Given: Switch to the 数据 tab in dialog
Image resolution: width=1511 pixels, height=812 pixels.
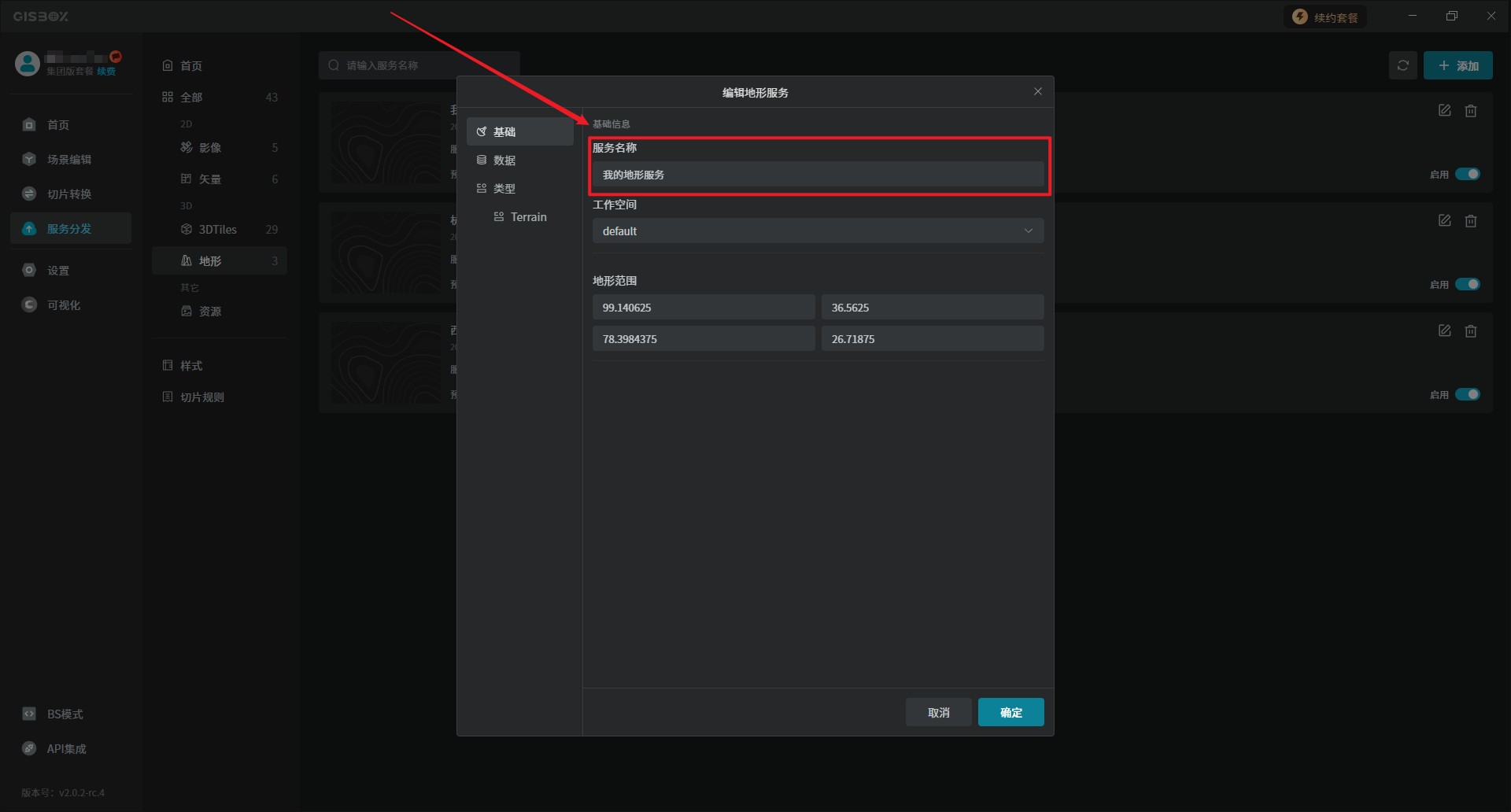Looking at the screenshot, I should click(x=504, y=161).
